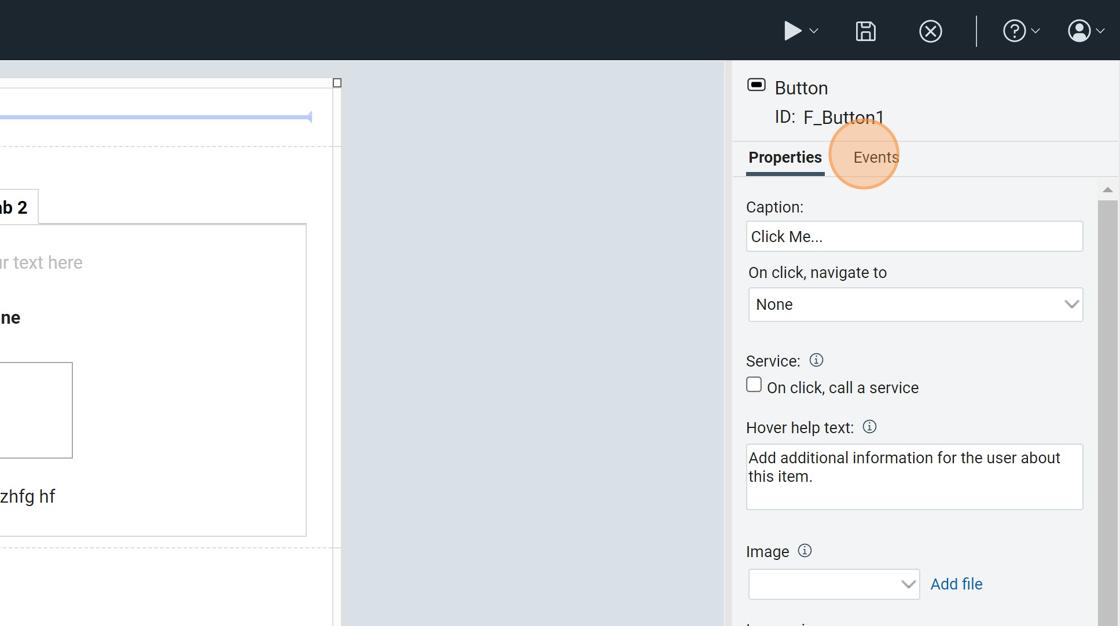Screen dimensions: 1120x626
Task: Click the Add file link
Action: pyautogui.click(x=956, y=584)
